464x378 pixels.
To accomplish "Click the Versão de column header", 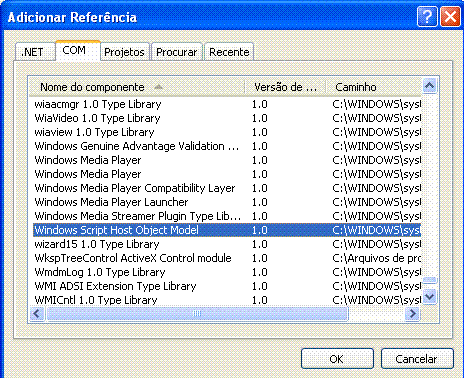I will pos(285,87).
